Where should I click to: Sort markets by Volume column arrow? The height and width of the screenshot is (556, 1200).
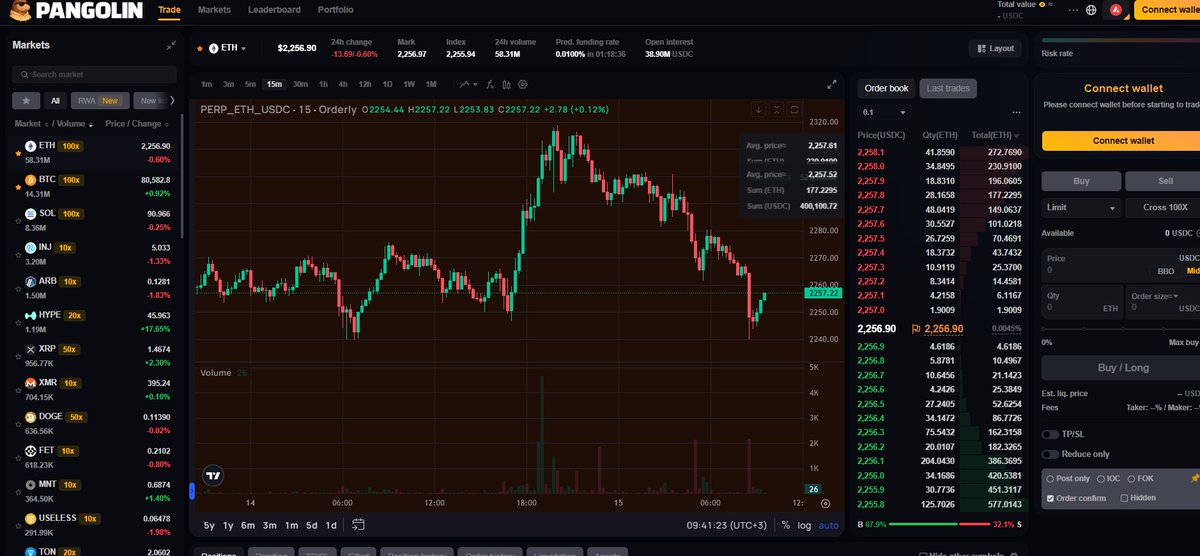pos(92,125)
